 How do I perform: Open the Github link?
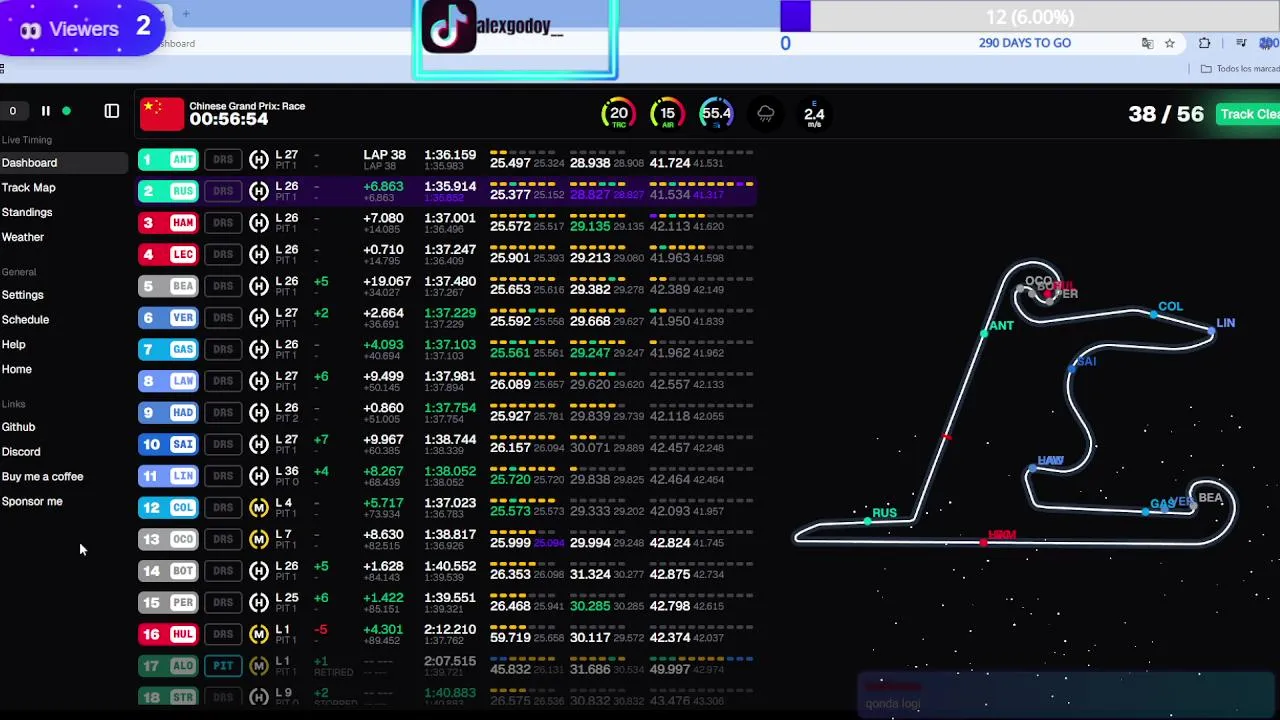tap(19, 427)
